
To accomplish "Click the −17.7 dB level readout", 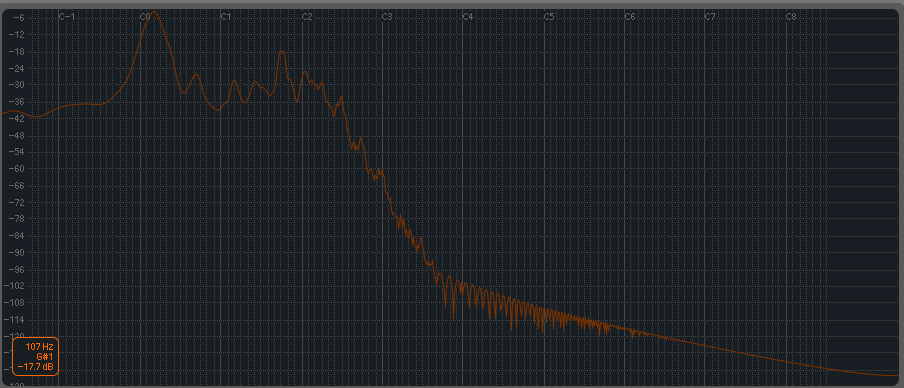I will coord(36,366).
